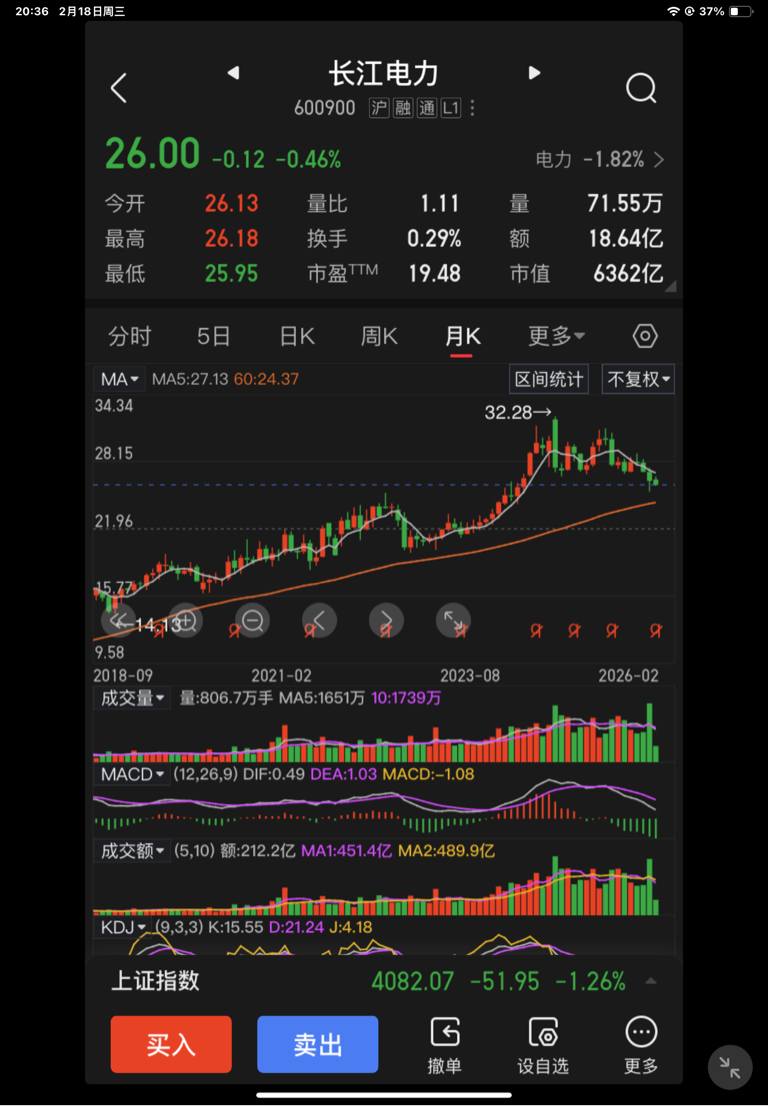
Task: Switch to 日K tab
Action: (x=297, y=336)
